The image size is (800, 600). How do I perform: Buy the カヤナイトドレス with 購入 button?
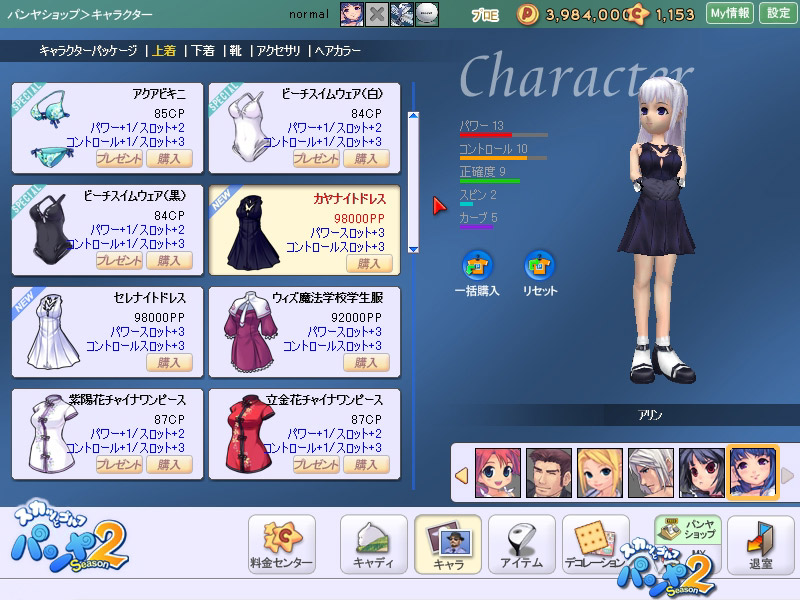click(x=368, y=264)
